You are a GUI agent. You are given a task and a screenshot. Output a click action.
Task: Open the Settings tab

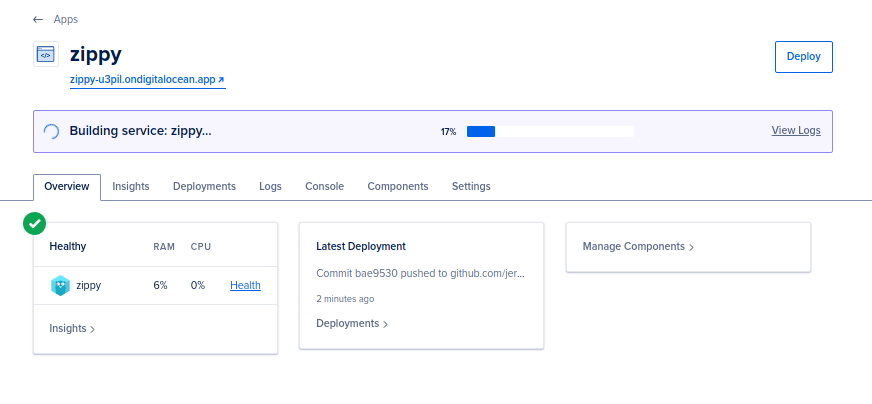click(471, 186)
